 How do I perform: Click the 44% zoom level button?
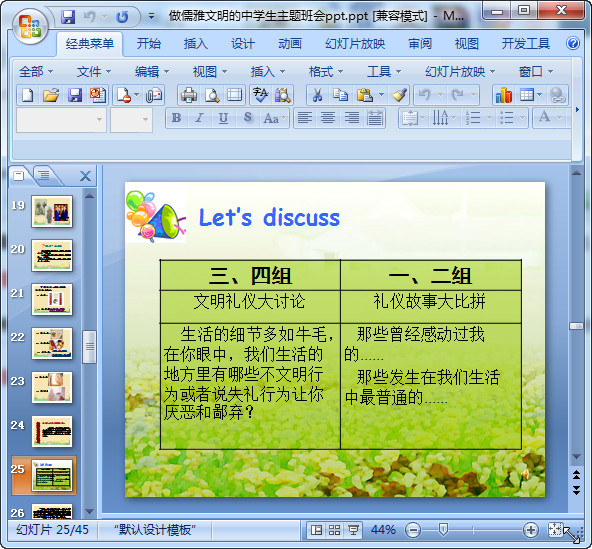(x=383, y=530)
